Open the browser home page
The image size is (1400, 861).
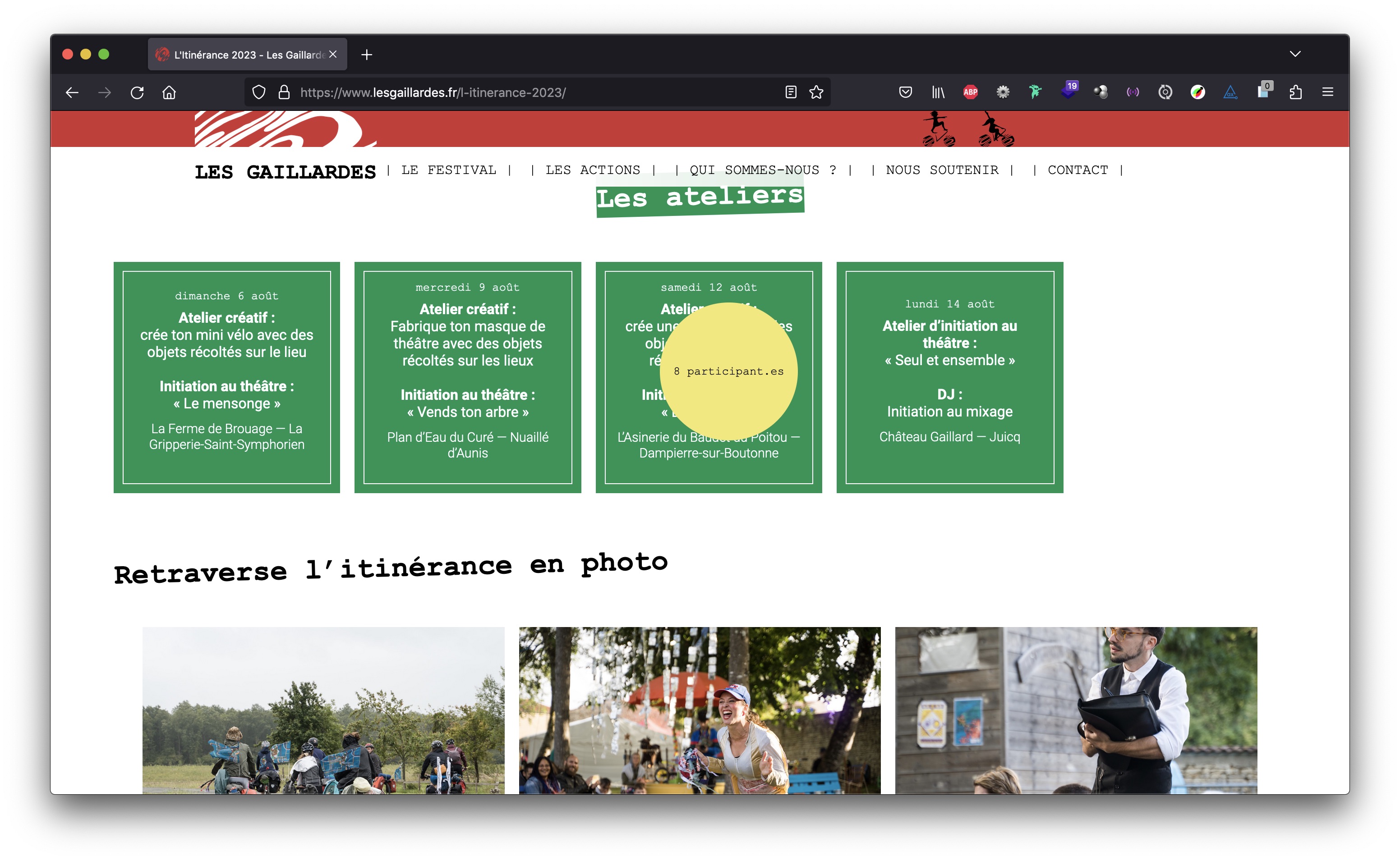point(169,92)
